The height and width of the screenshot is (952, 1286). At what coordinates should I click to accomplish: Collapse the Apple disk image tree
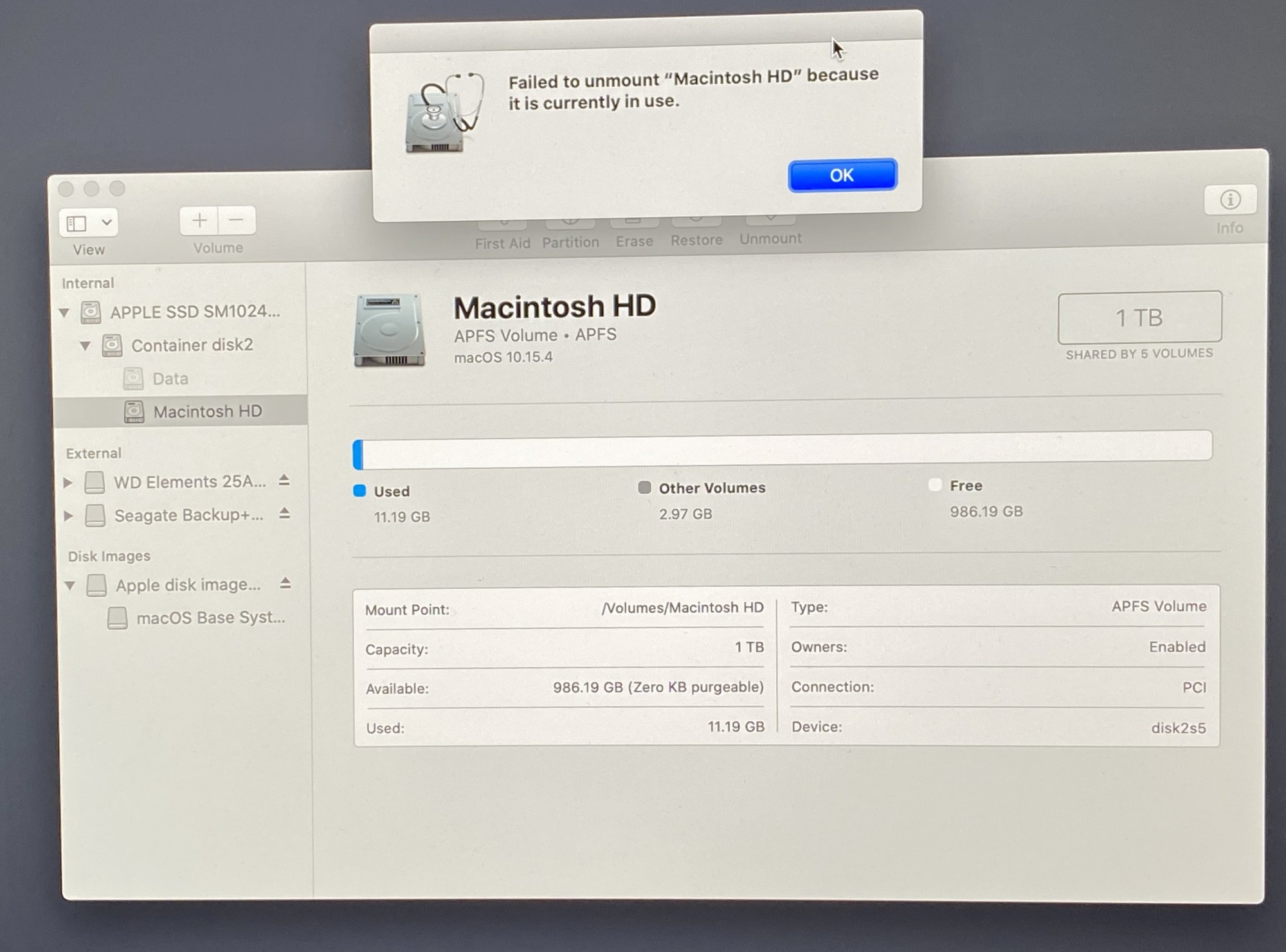click(70, 586)
